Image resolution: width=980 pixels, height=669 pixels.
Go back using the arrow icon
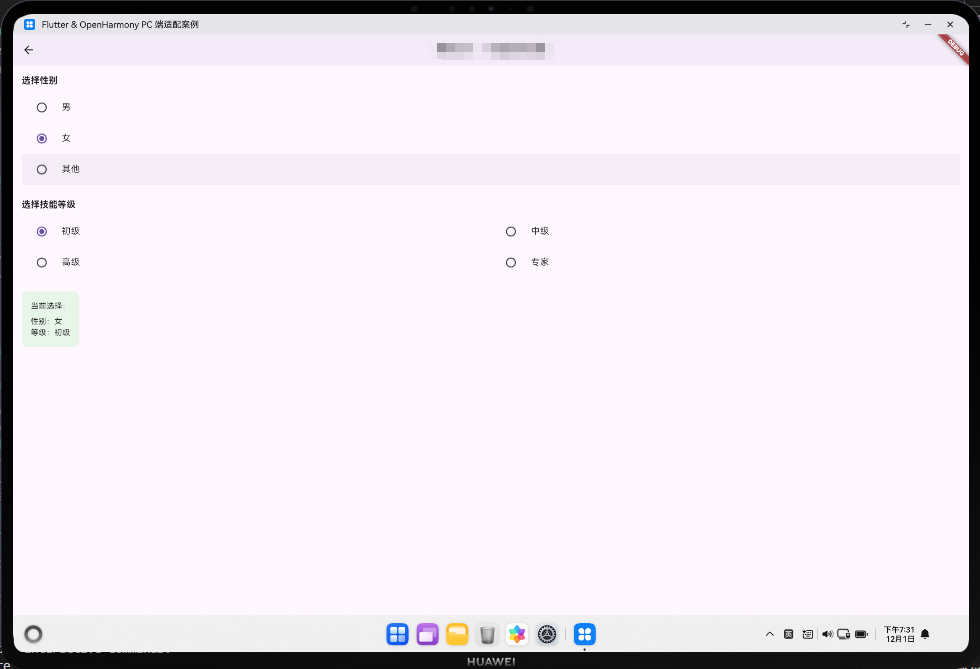click(29, 50)
